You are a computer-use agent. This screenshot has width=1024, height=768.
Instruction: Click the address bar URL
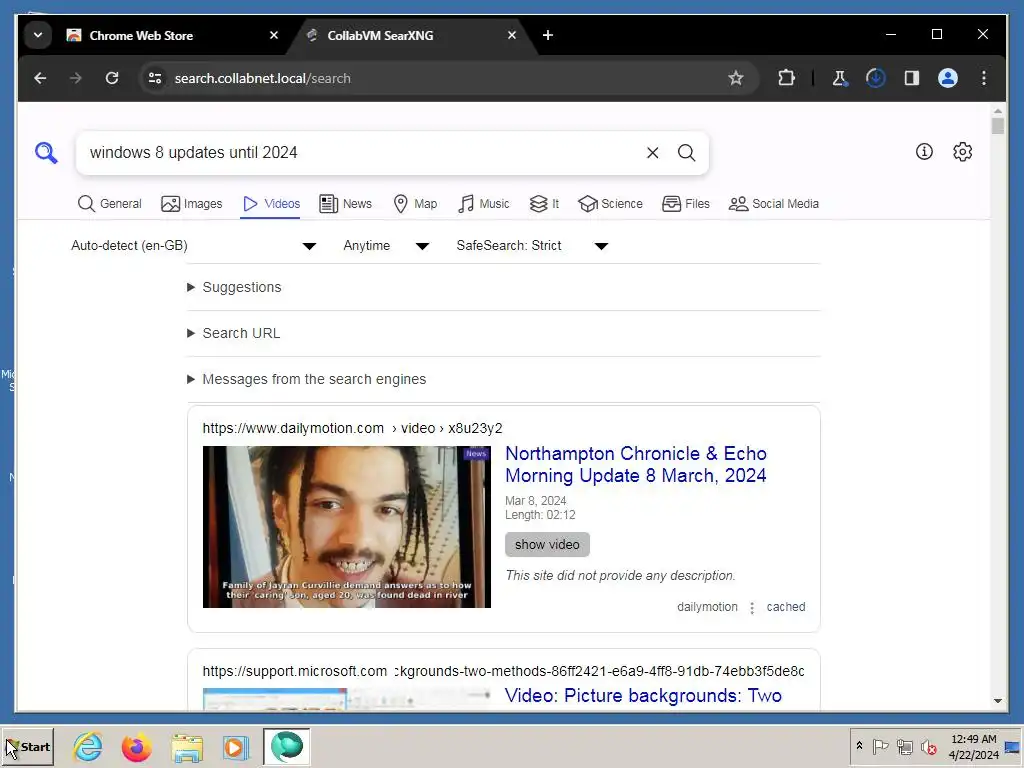point(263,78)
